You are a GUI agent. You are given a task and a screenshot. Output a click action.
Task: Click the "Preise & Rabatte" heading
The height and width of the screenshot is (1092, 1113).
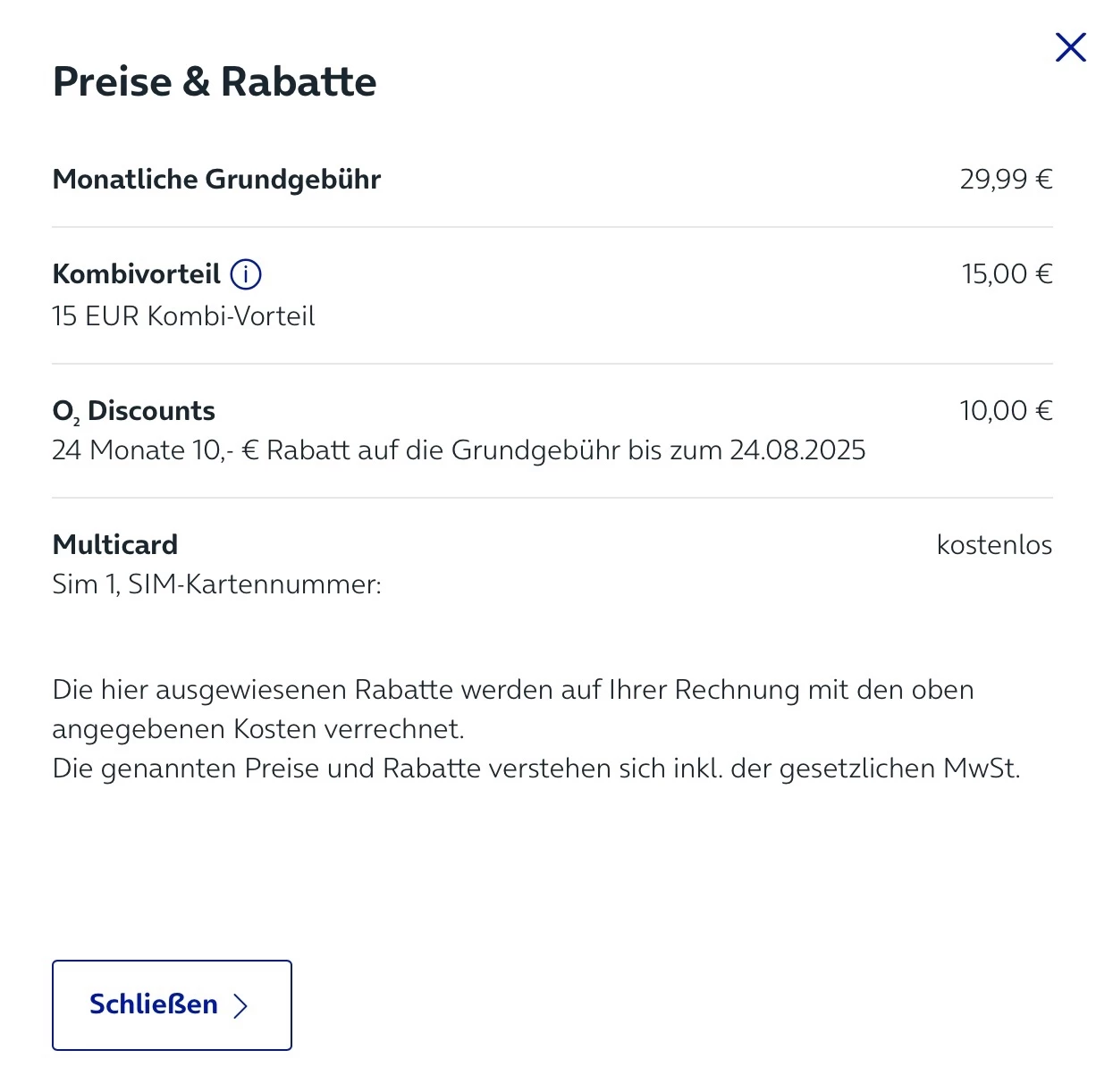pyautogui.click(x=215, y=82)
